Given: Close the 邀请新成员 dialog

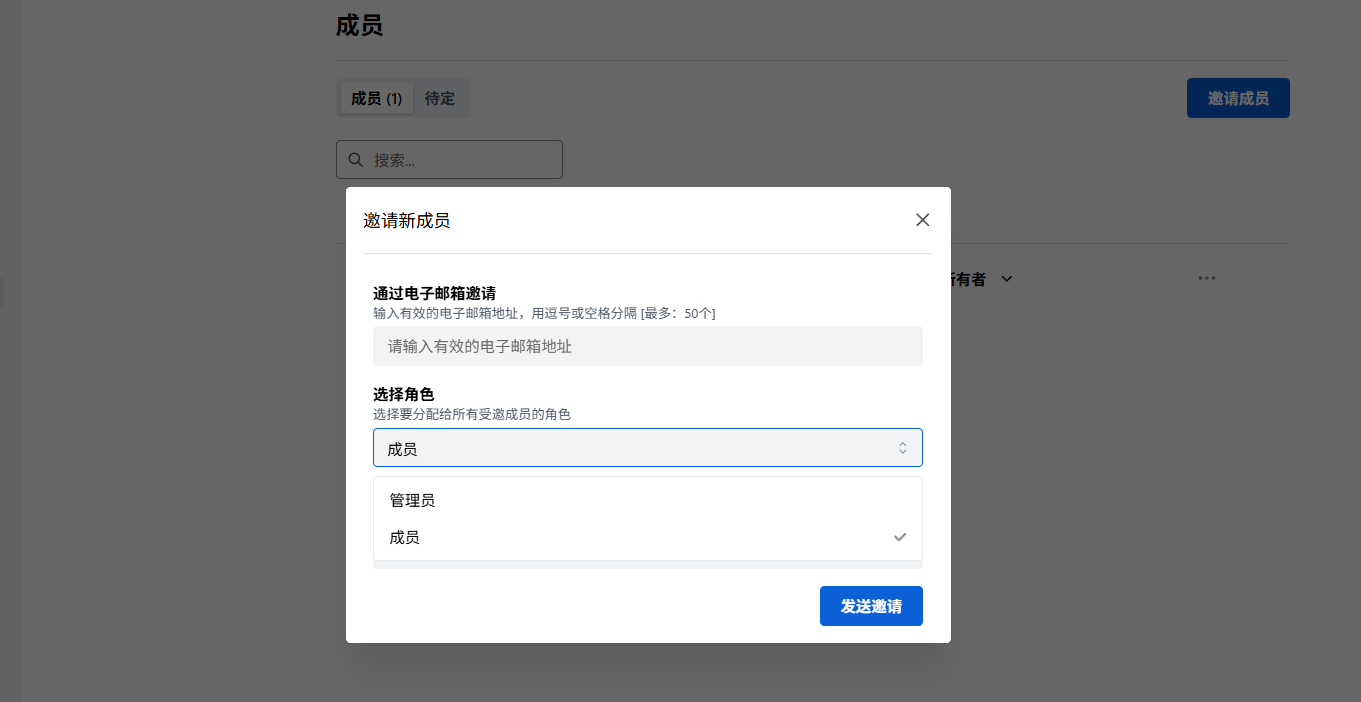Looking at the screenshot, I should 922,220.
